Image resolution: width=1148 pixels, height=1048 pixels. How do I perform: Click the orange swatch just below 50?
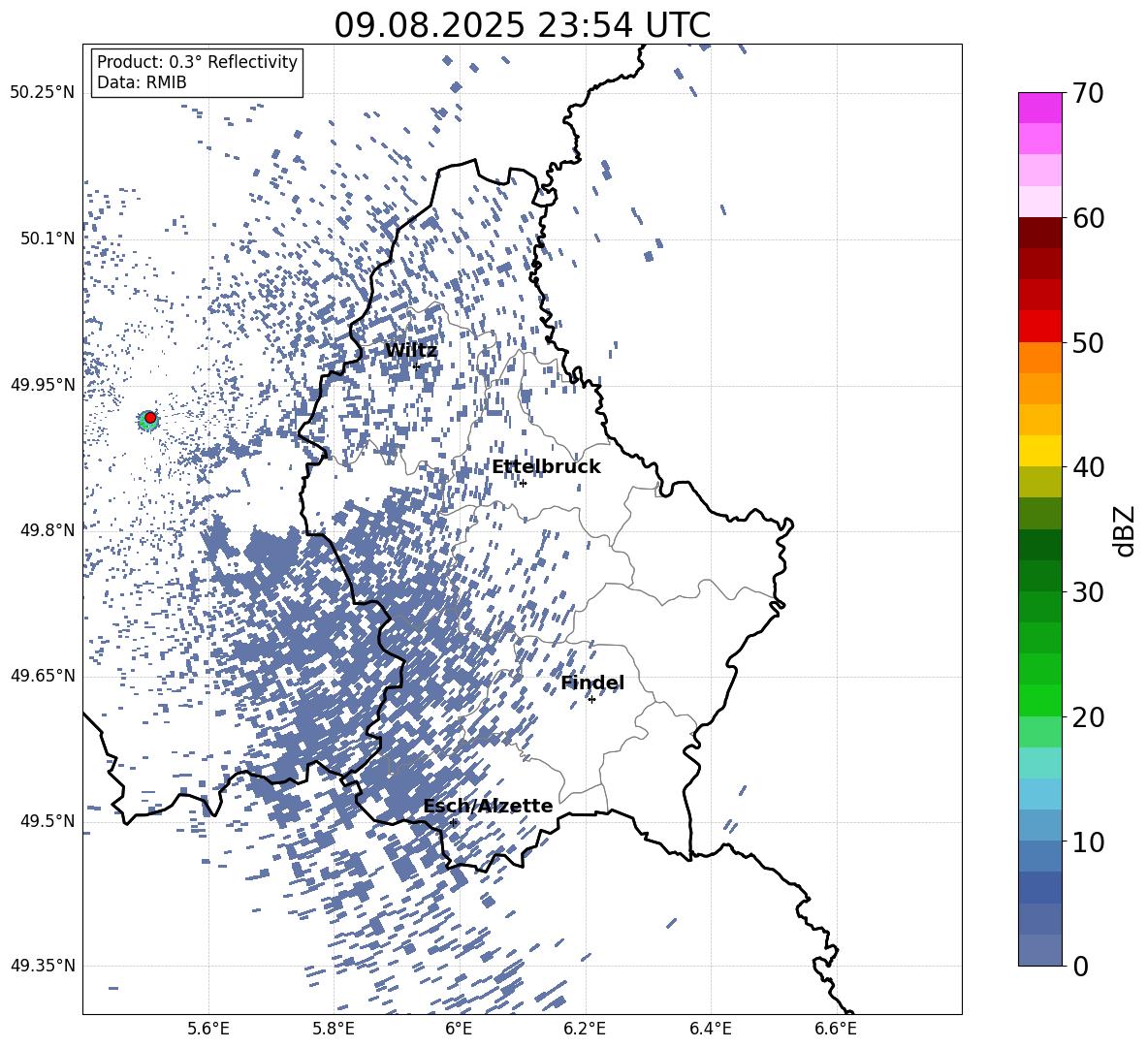(1040, 358)
